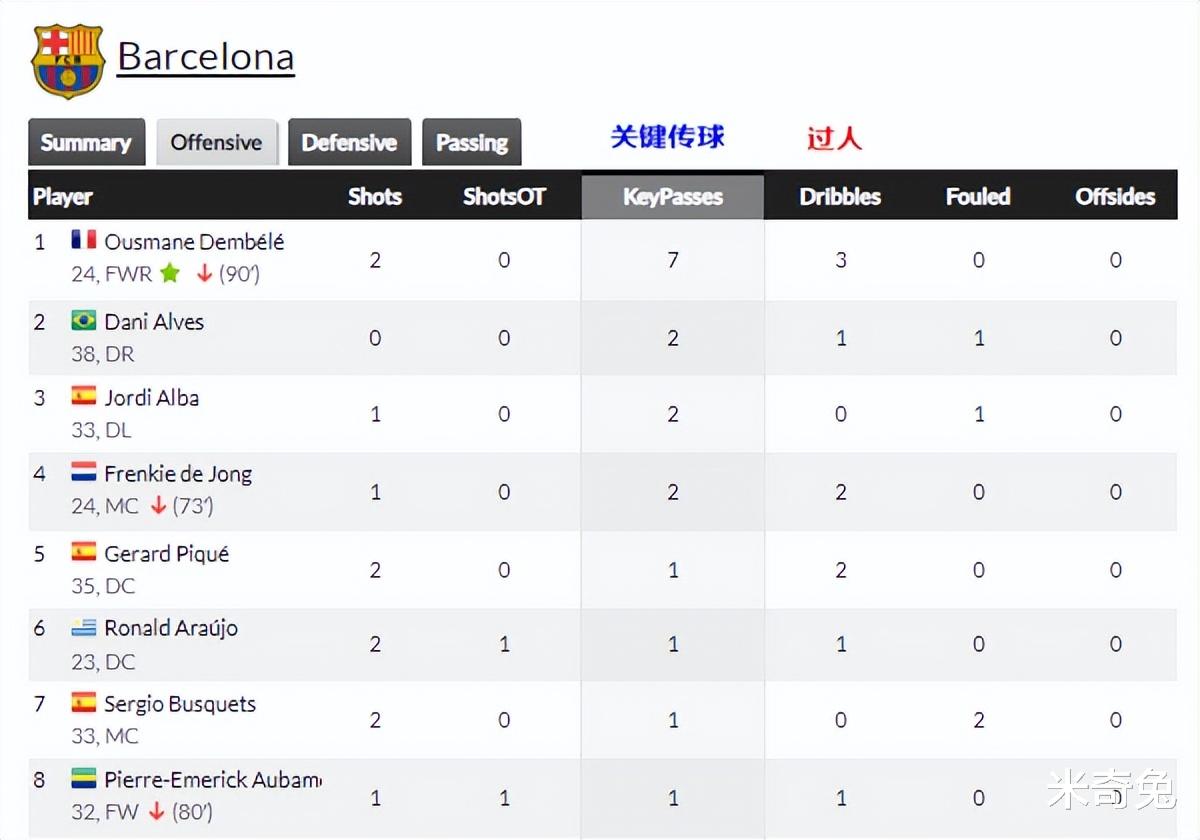This screenshot has height=840, width=1200.
Task: Switch to the Defensive tab
Action: (x=349, y=142)
